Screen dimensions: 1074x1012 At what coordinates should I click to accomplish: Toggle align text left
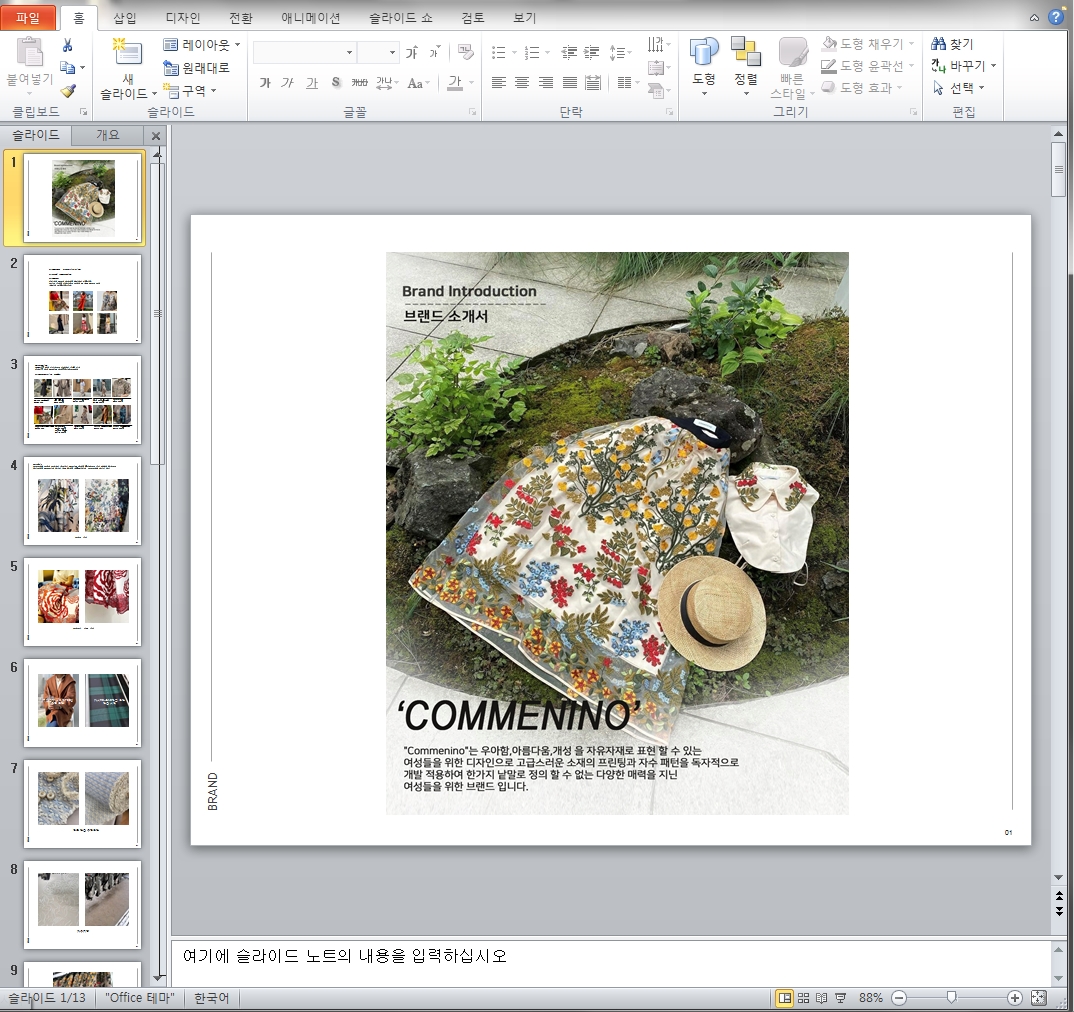click(499, 83)
